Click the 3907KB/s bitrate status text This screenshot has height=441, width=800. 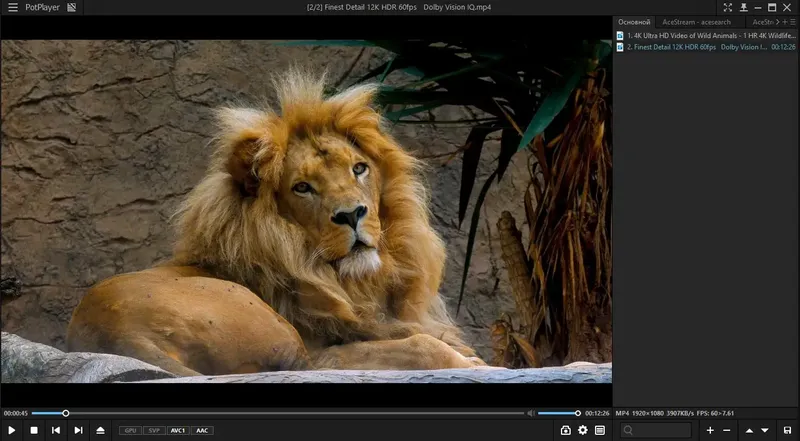680,413
